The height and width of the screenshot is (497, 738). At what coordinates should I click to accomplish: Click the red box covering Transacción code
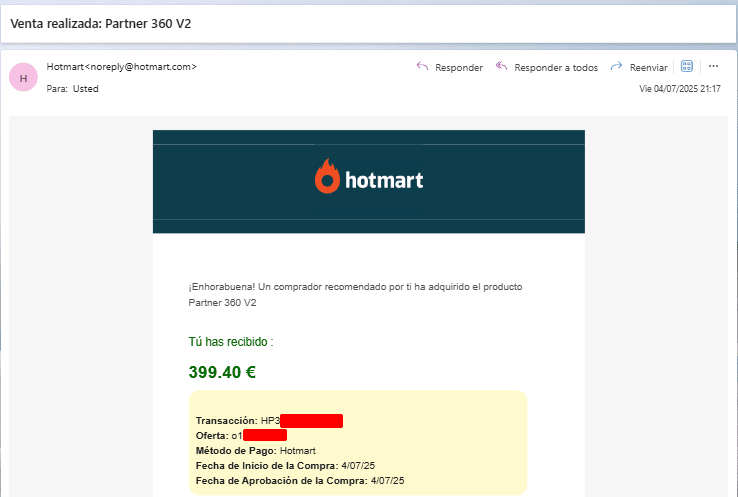[311, 421]
